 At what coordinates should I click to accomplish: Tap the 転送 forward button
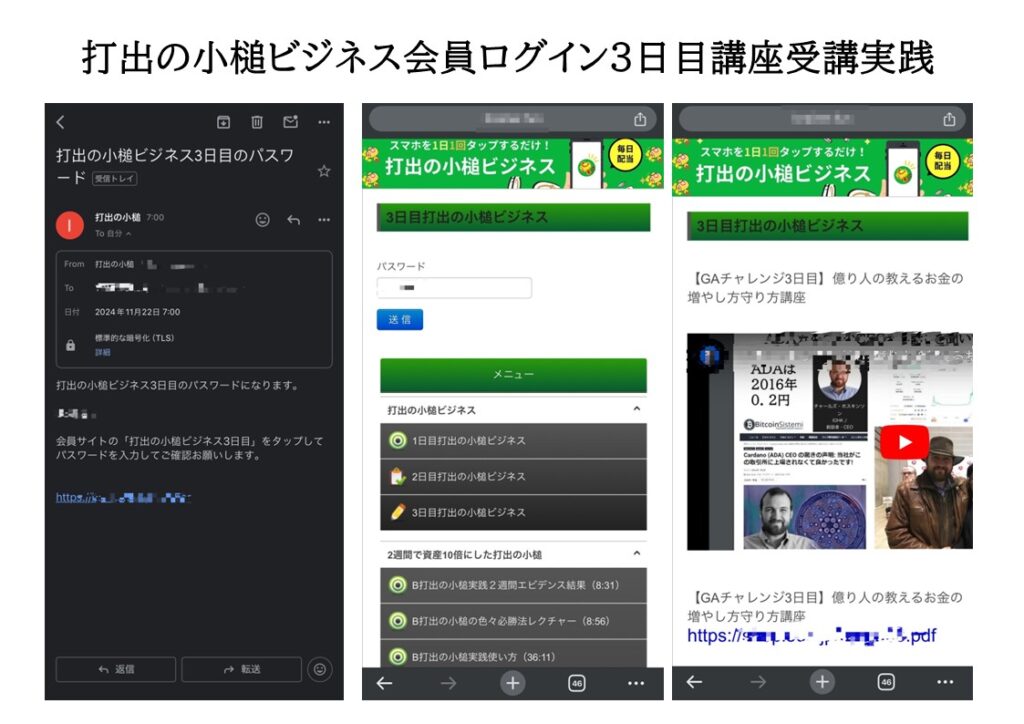tap(241, 669)
